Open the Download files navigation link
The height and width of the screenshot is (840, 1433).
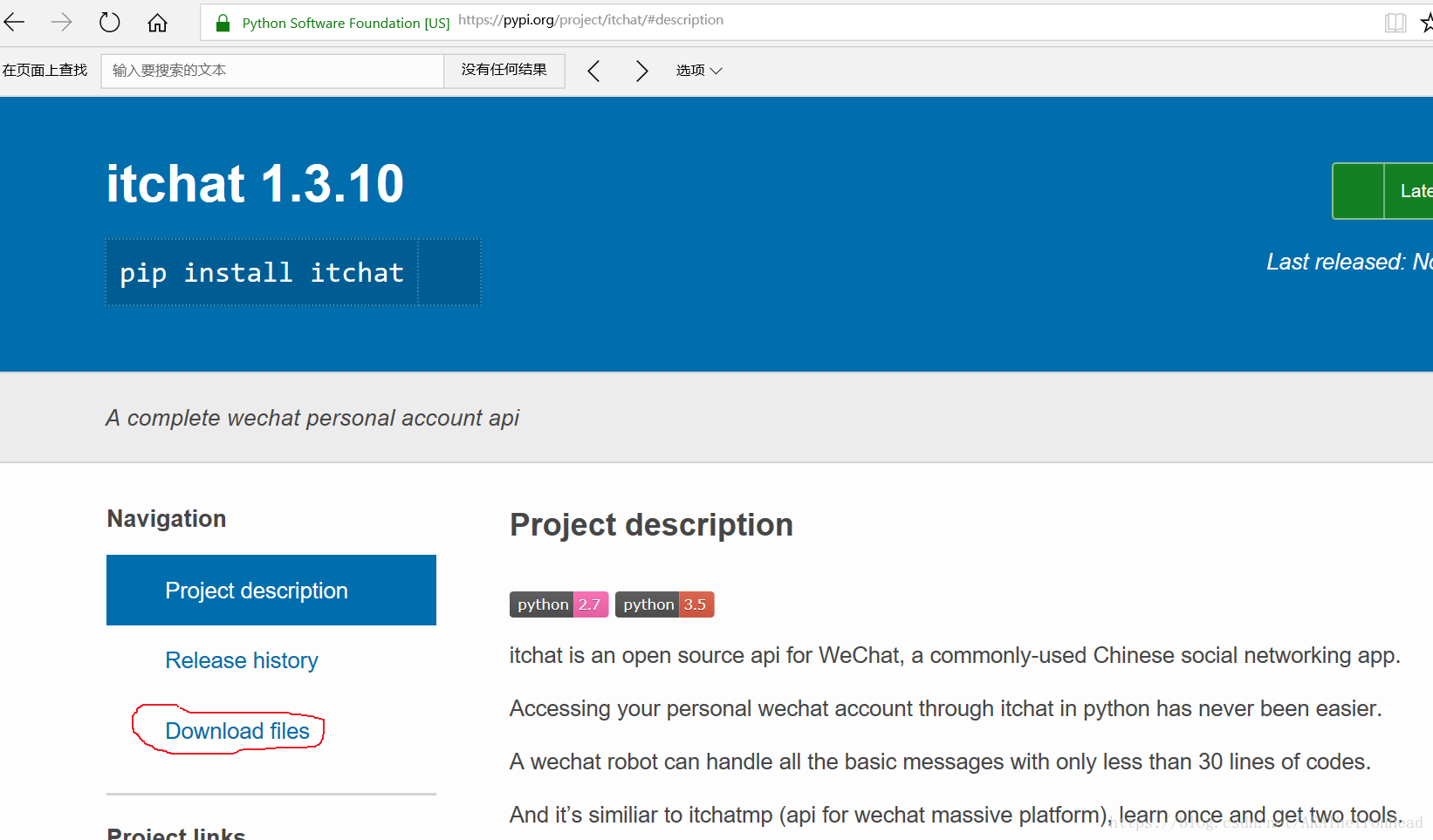tap(237, 731)
